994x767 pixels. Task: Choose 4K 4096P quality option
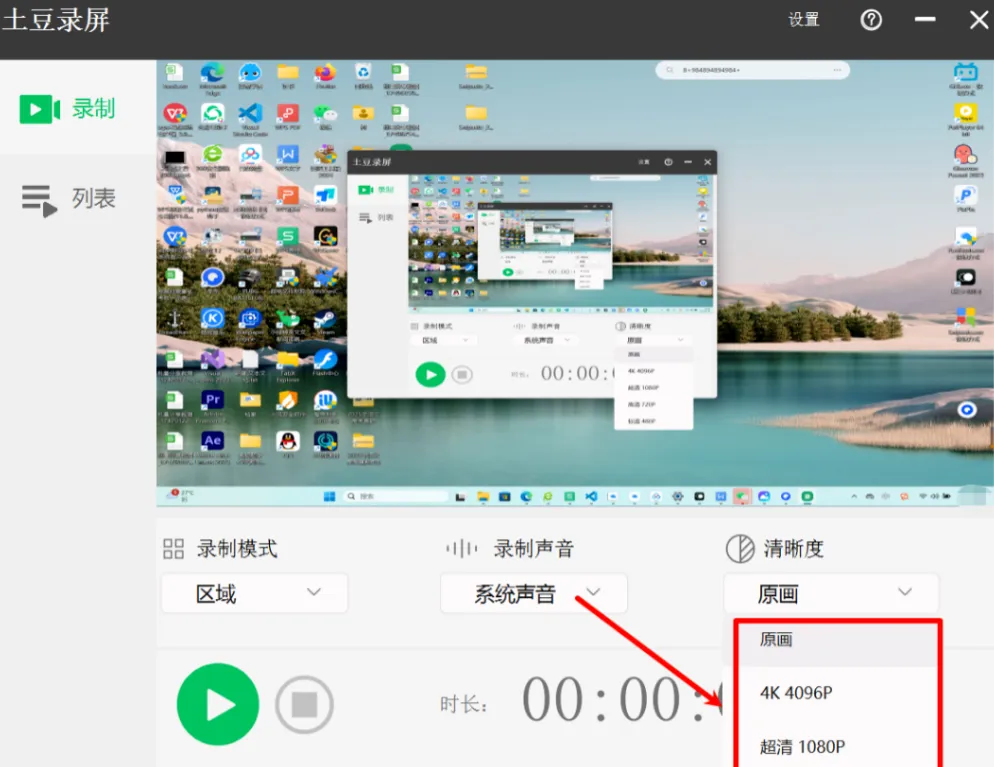coord(837,693)
